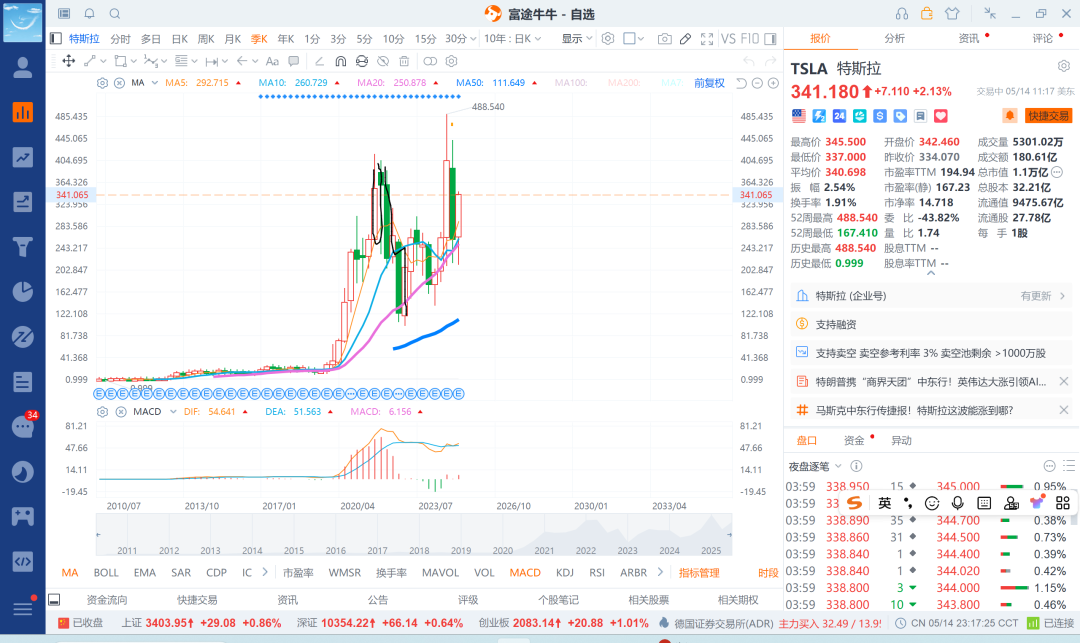Open the stock panel gear beside TSLA 特斯拉
The height and width of the screenshot is (643, 1080).
(1063, 66)
